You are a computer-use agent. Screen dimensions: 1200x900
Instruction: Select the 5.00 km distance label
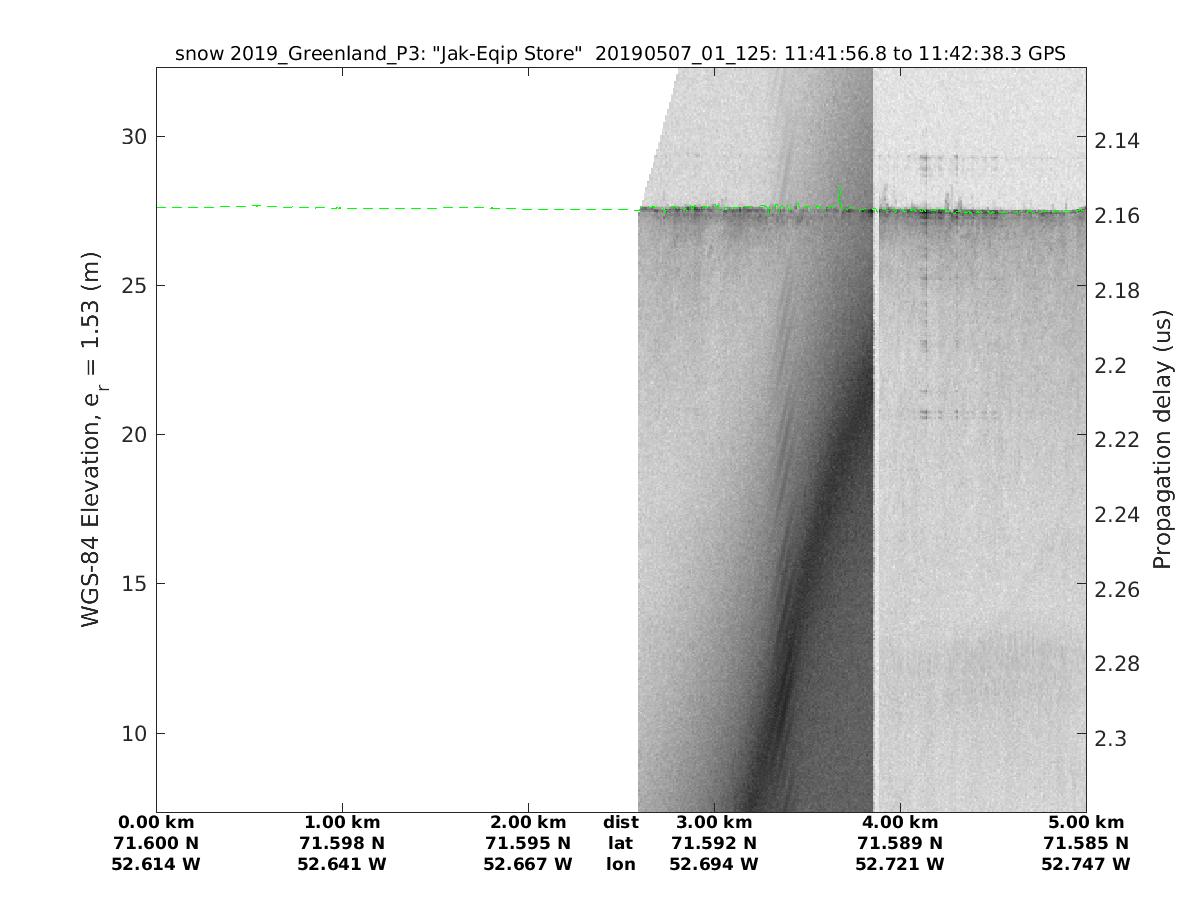1085,822
